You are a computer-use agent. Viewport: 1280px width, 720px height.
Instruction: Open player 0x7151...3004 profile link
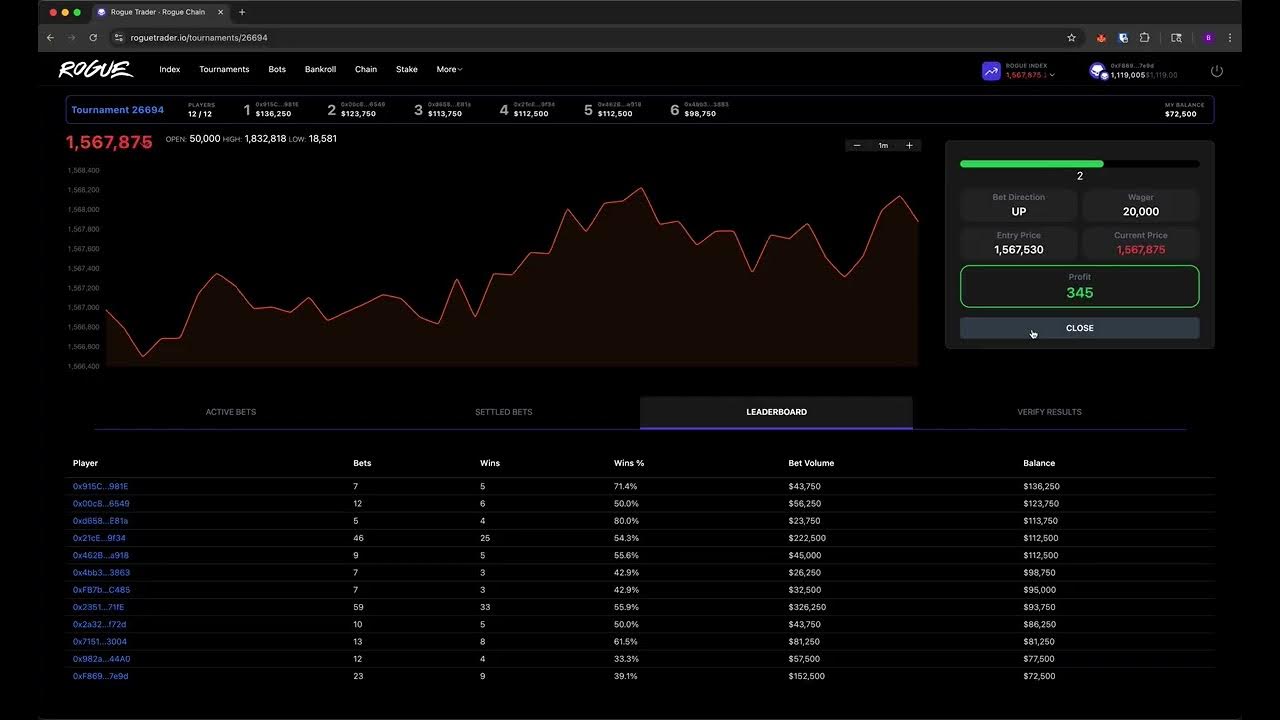(x=100, y=642)
